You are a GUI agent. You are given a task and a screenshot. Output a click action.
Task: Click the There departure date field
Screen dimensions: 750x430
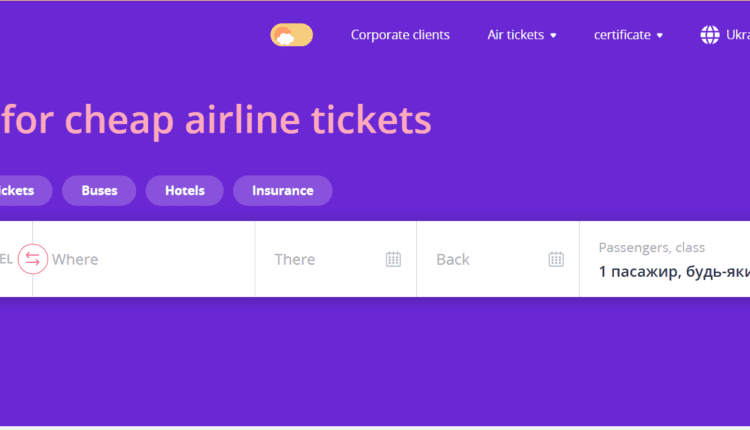[320, 259]
